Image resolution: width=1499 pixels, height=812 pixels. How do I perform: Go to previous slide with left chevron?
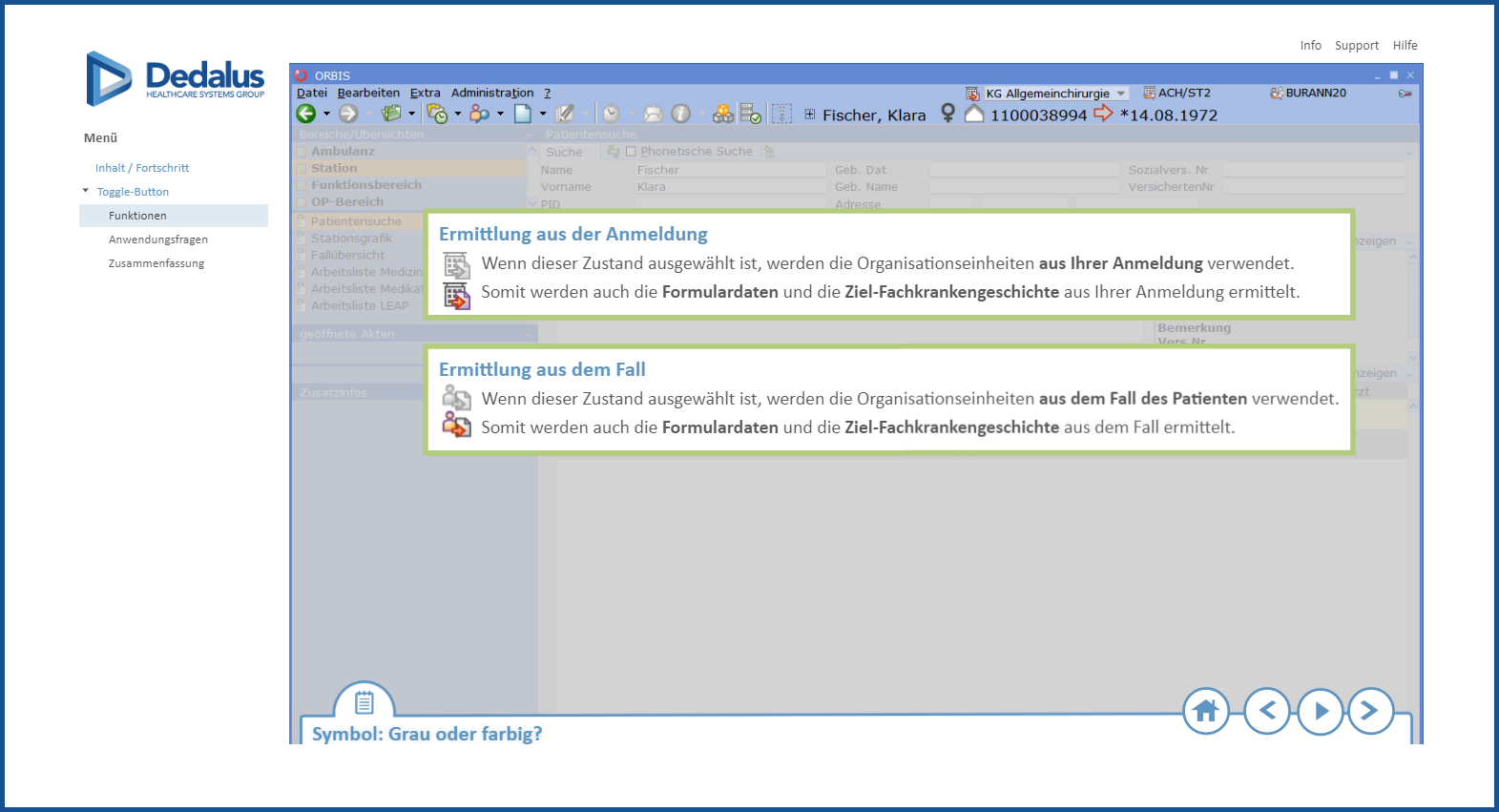point(1267,711)
